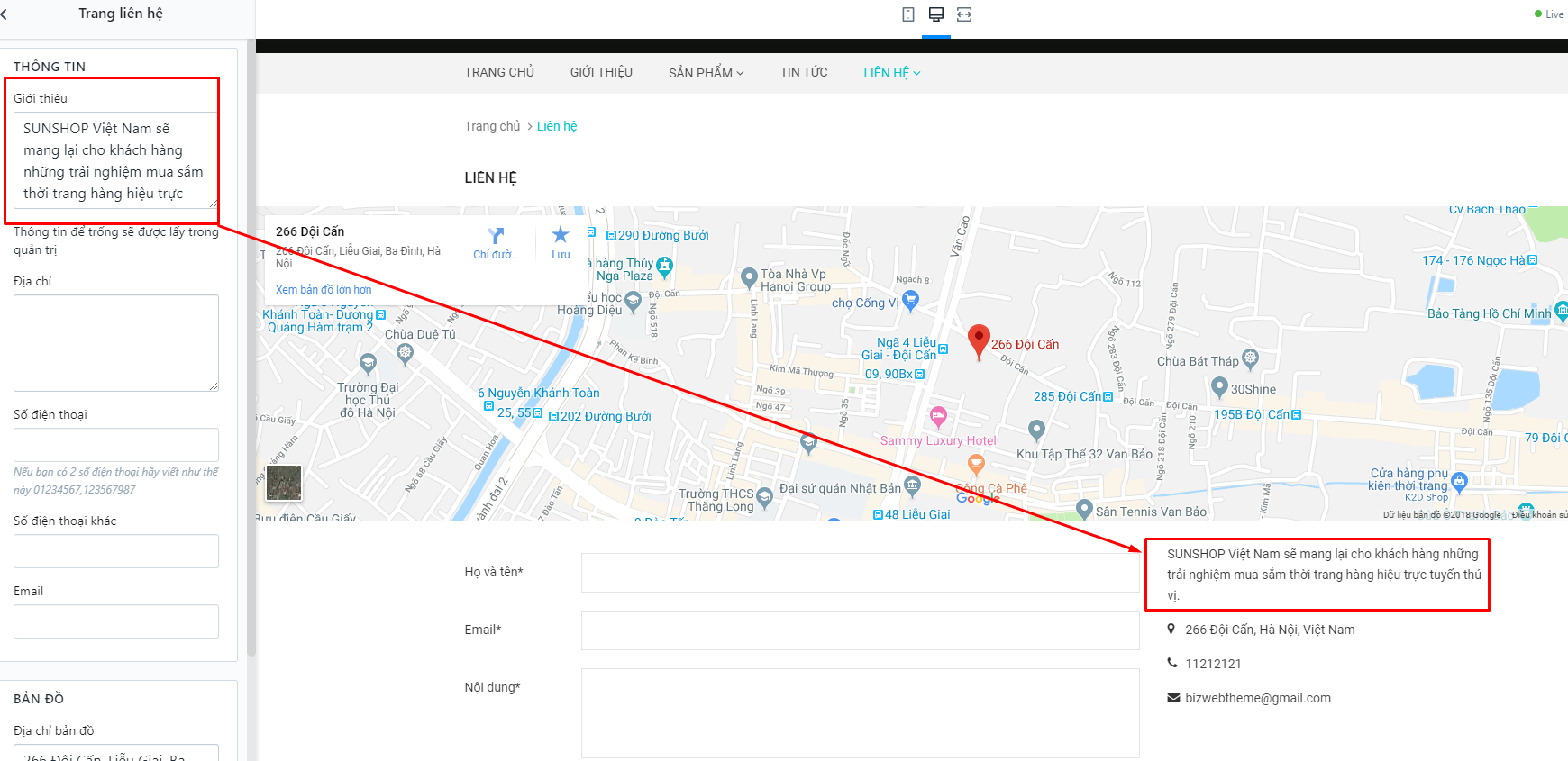Click the Chùa Bát Tháp temple marker
Image resolution: width=1568 pixels, height=761 pixels.
(1250, 358)
